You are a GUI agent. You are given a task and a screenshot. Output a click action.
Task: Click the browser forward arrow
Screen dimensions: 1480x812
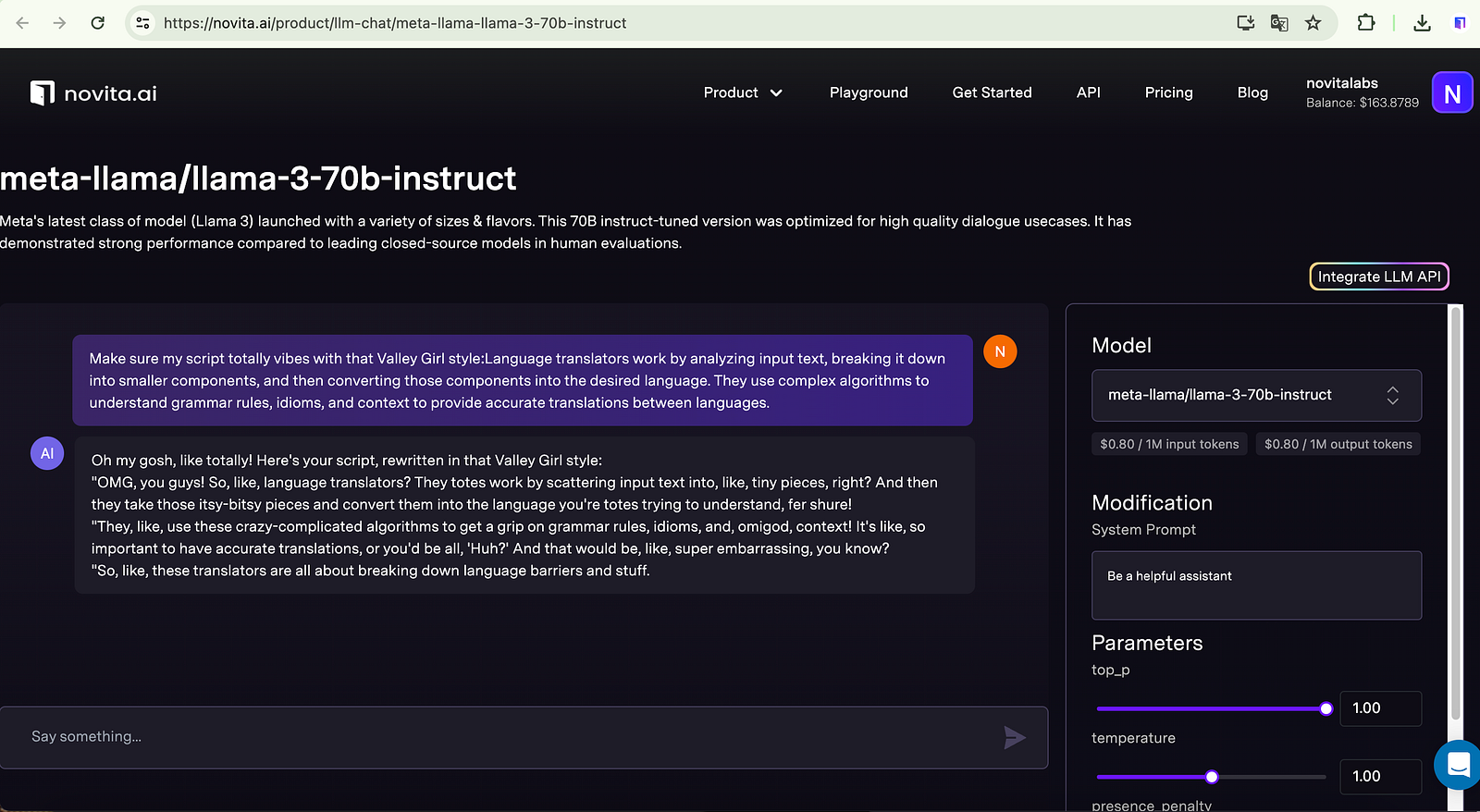click(59, 23)
